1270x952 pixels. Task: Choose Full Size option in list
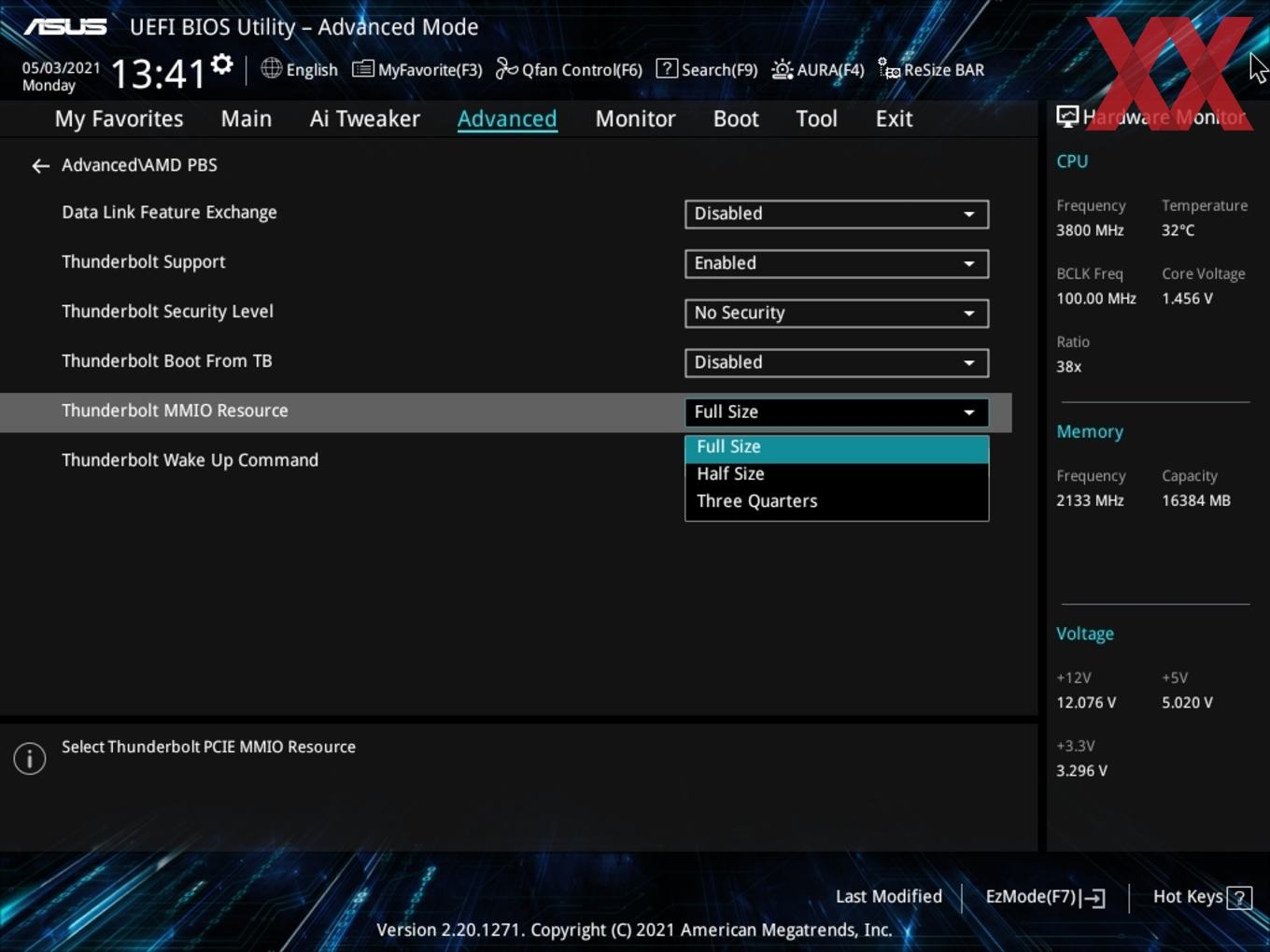(837, 447)
